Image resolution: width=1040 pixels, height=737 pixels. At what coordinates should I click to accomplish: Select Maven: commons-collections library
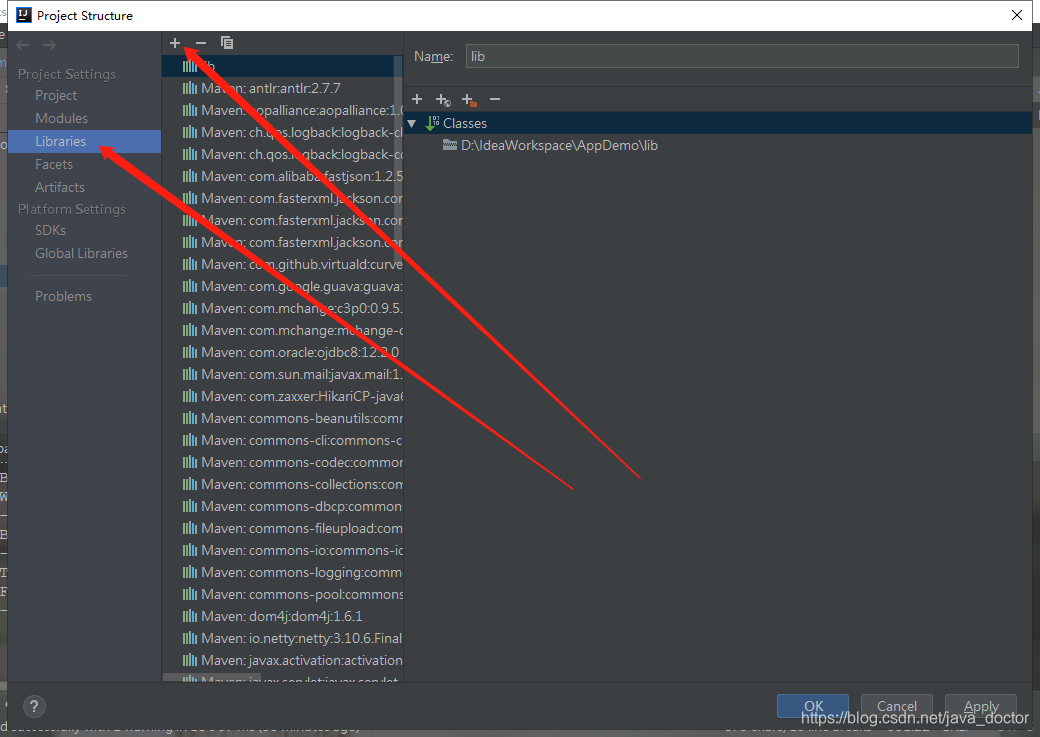(x=283, y=484)
